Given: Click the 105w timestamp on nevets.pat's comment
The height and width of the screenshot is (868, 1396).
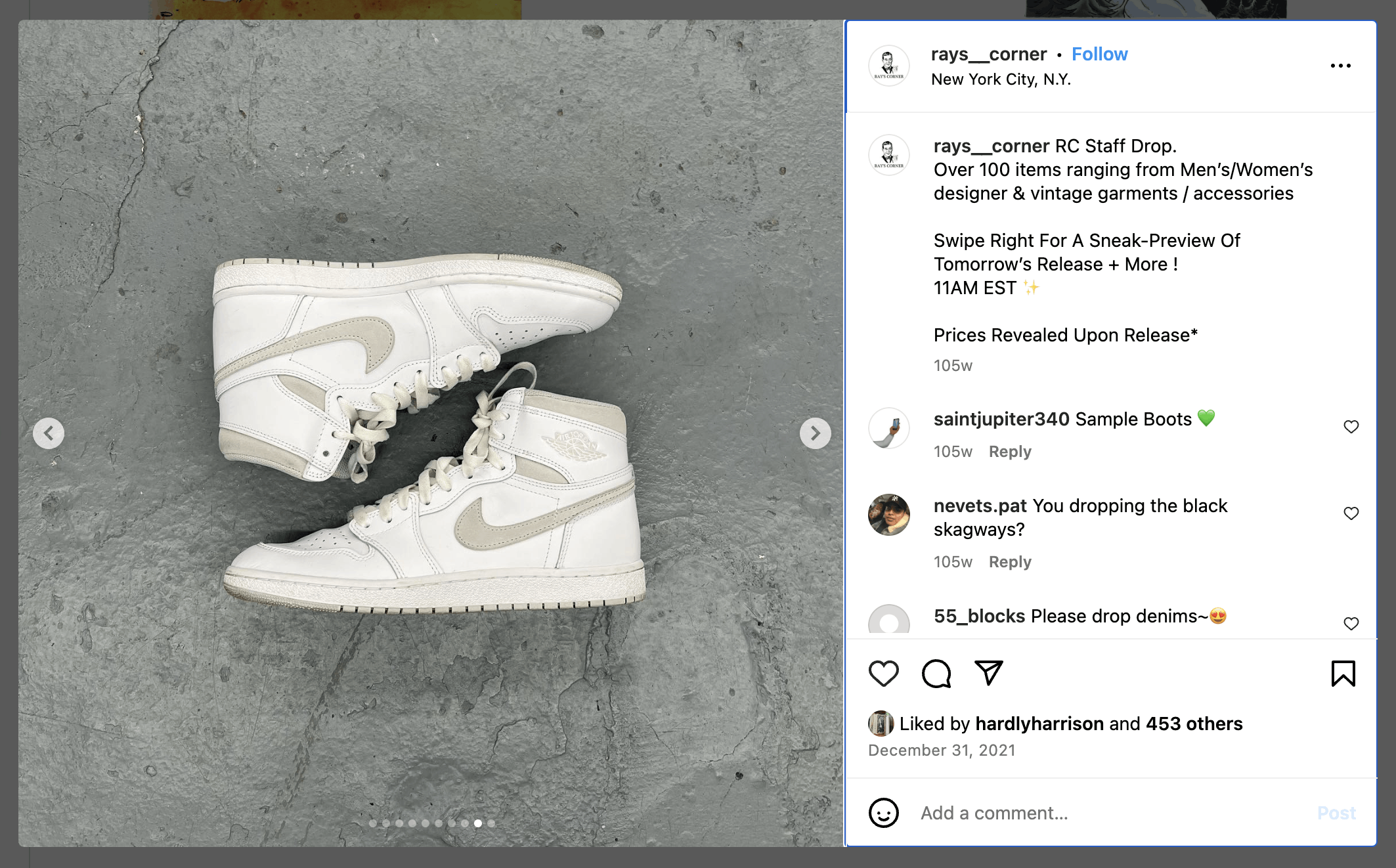Looking at the screenshot, I should tap(953, 562).
